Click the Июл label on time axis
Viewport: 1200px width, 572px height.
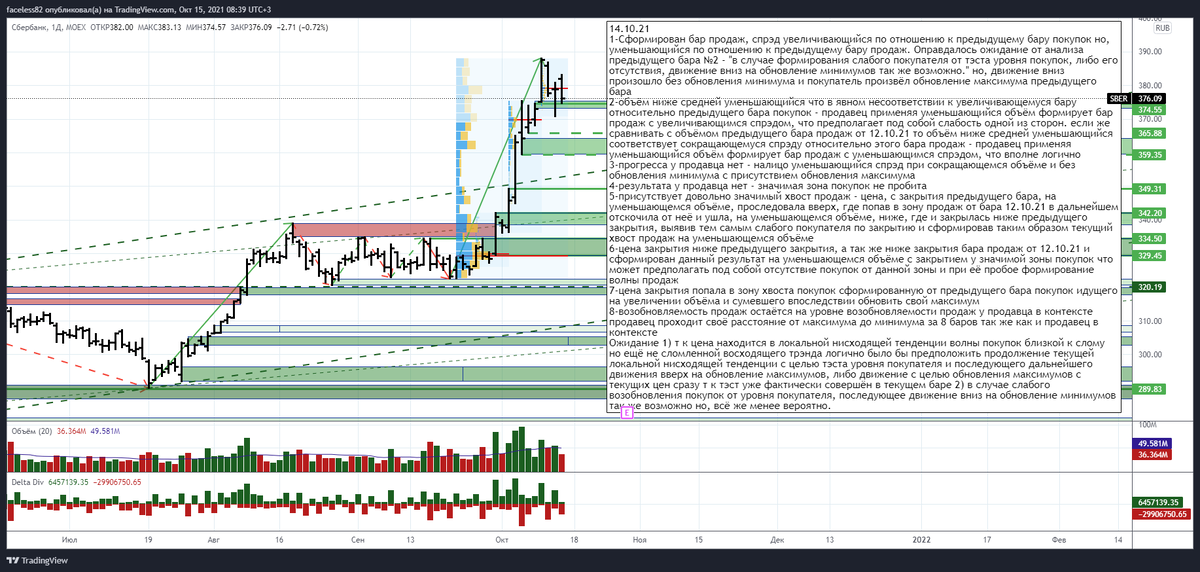pos(69,538)
